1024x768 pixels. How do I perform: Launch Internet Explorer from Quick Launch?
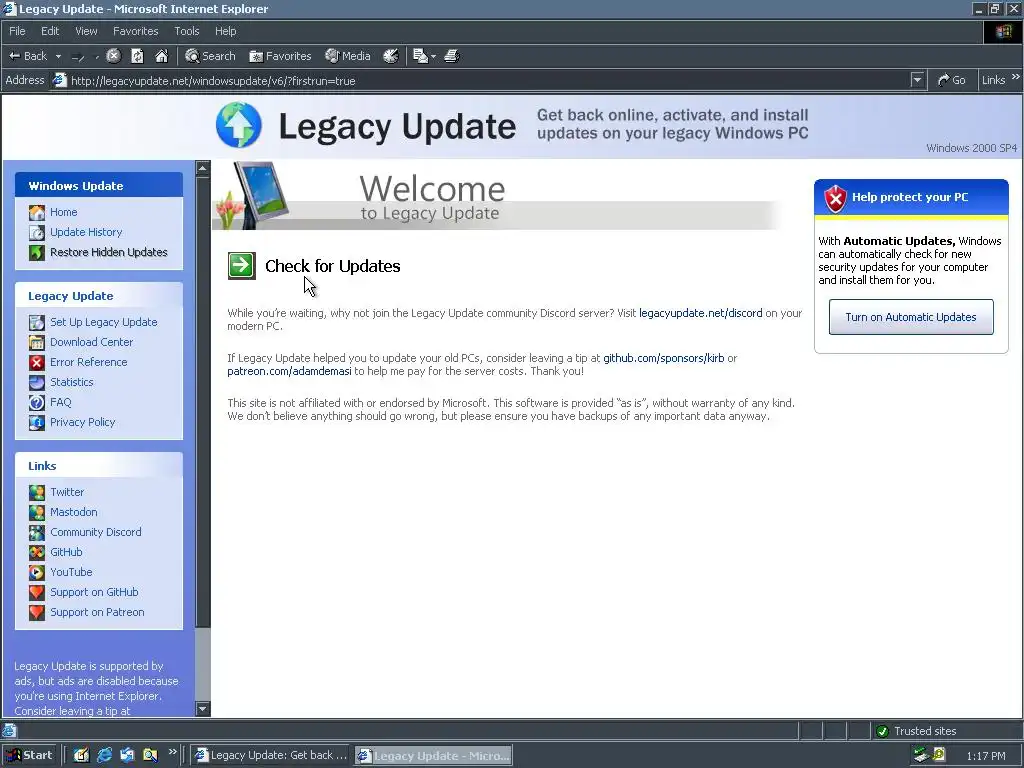click(104, 755)
